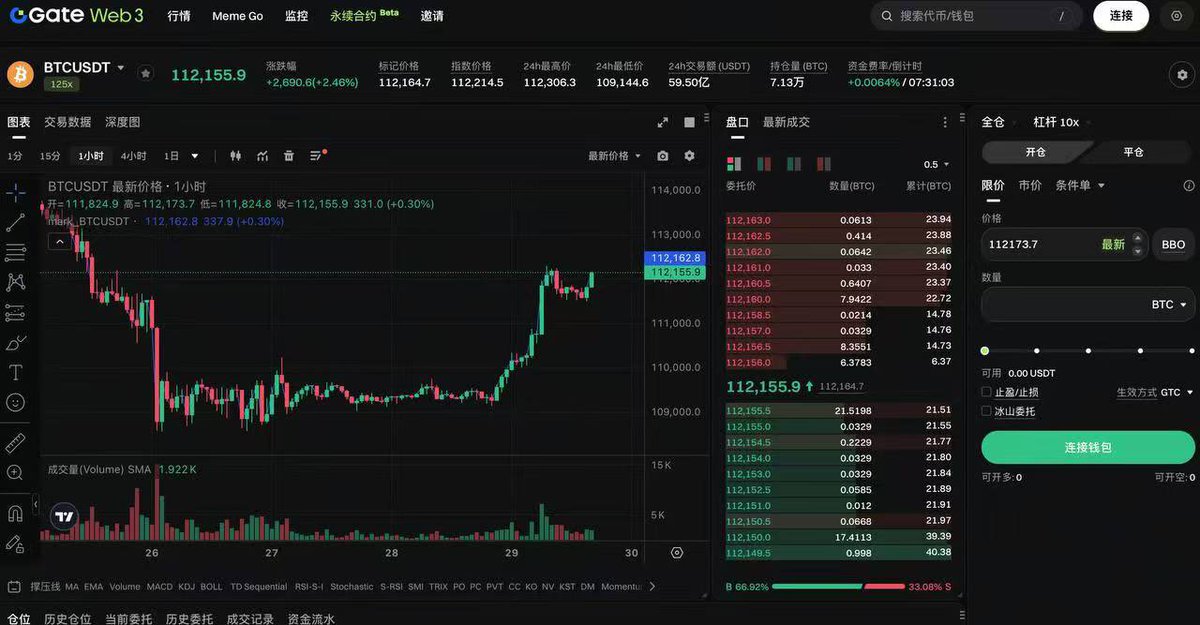Click the trash remove drawings icon

click(289, 156)
